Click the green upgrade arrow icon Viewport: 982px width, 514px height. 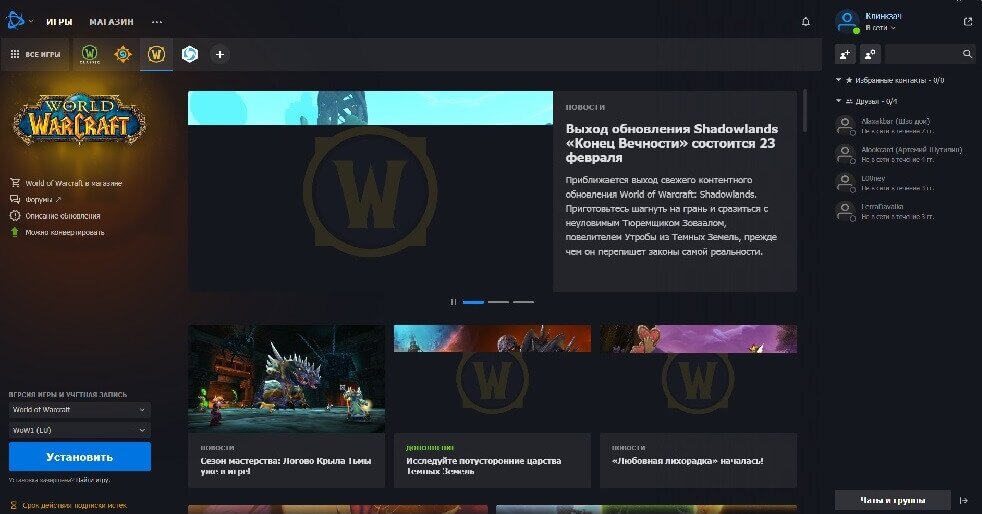15,232
